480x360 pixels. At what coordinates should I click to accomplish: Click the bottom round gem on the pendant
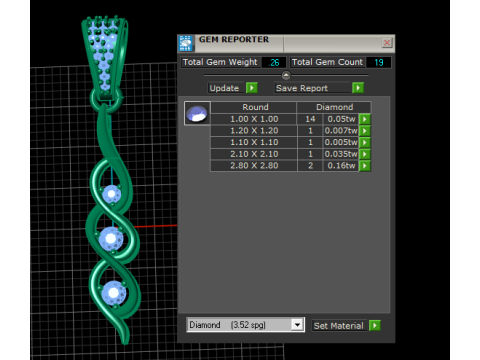click(114, 293)
